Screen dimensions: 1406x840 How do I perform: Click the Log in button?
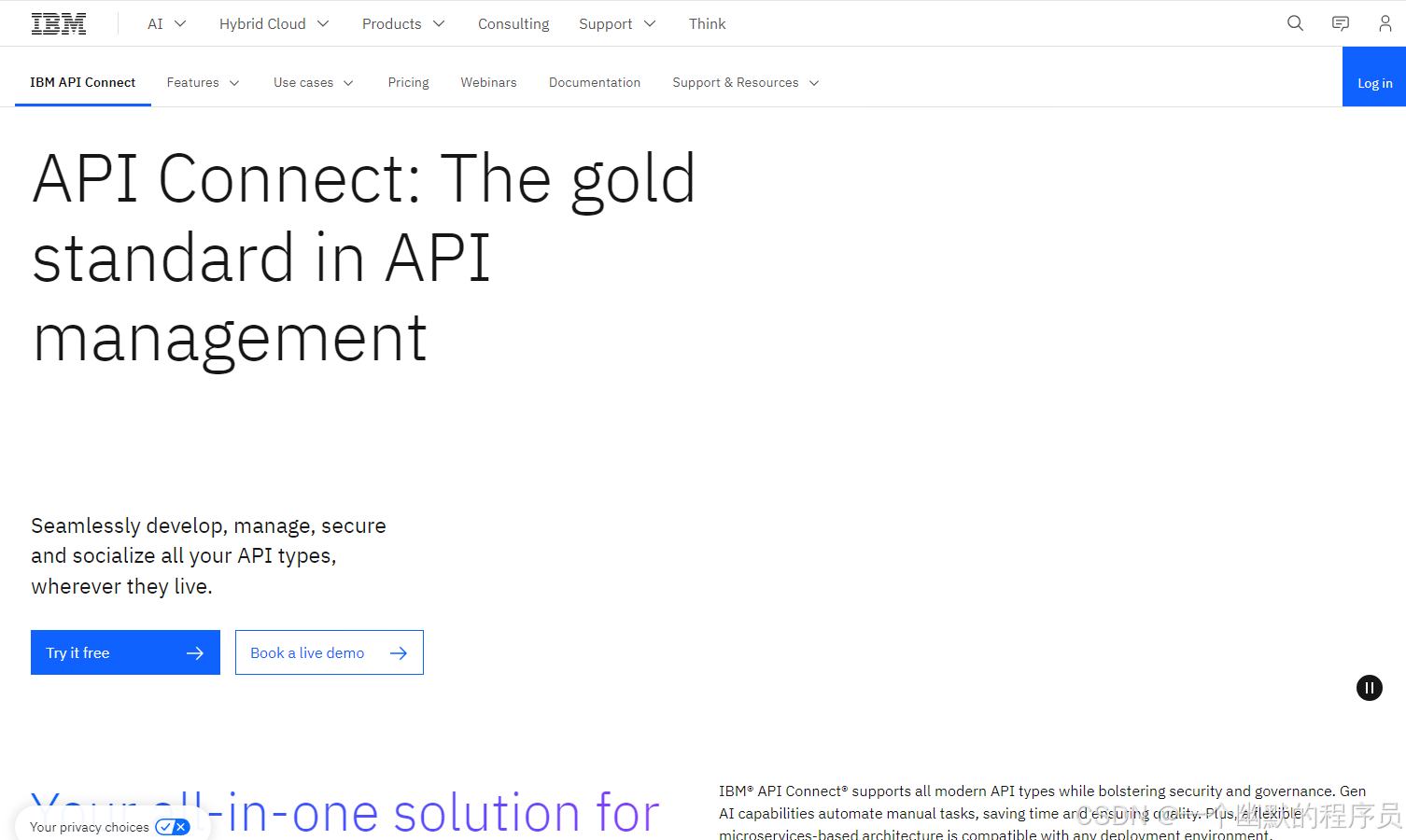coord(1374,77)
